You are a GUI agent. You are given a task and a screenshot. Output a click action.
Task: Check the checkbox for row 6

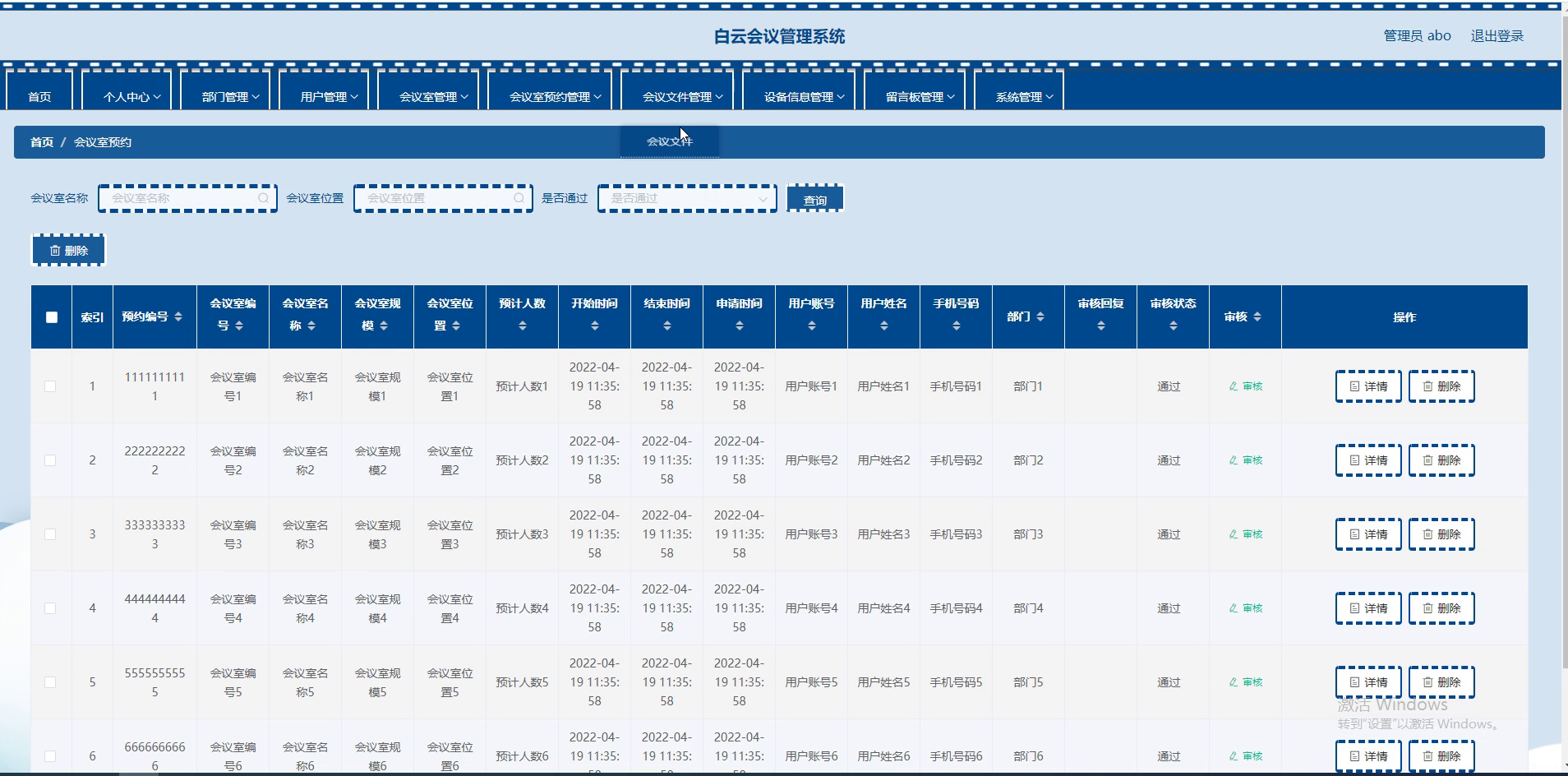tap(50, 756)
